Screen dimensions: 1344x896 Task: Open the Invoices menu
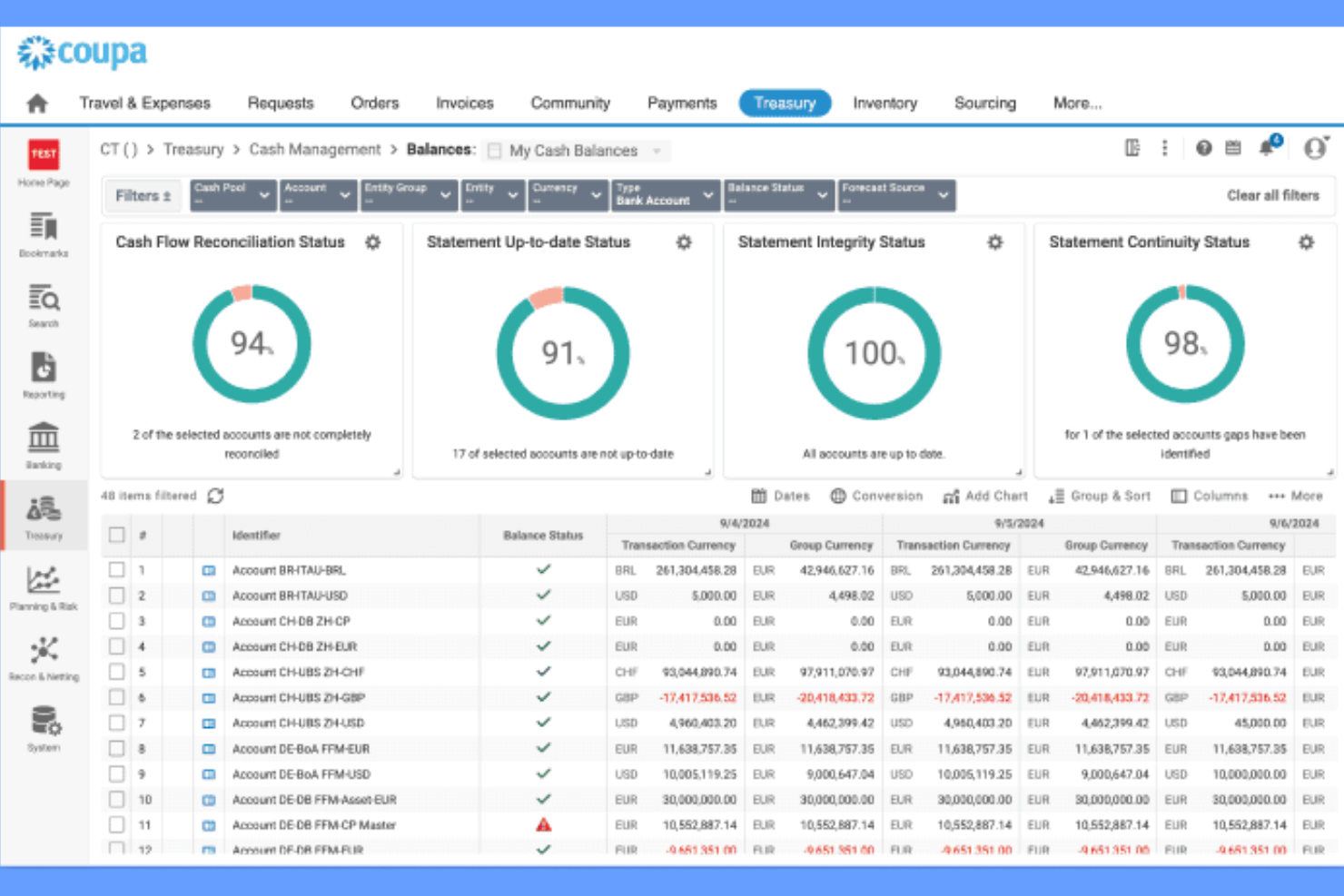464,103
